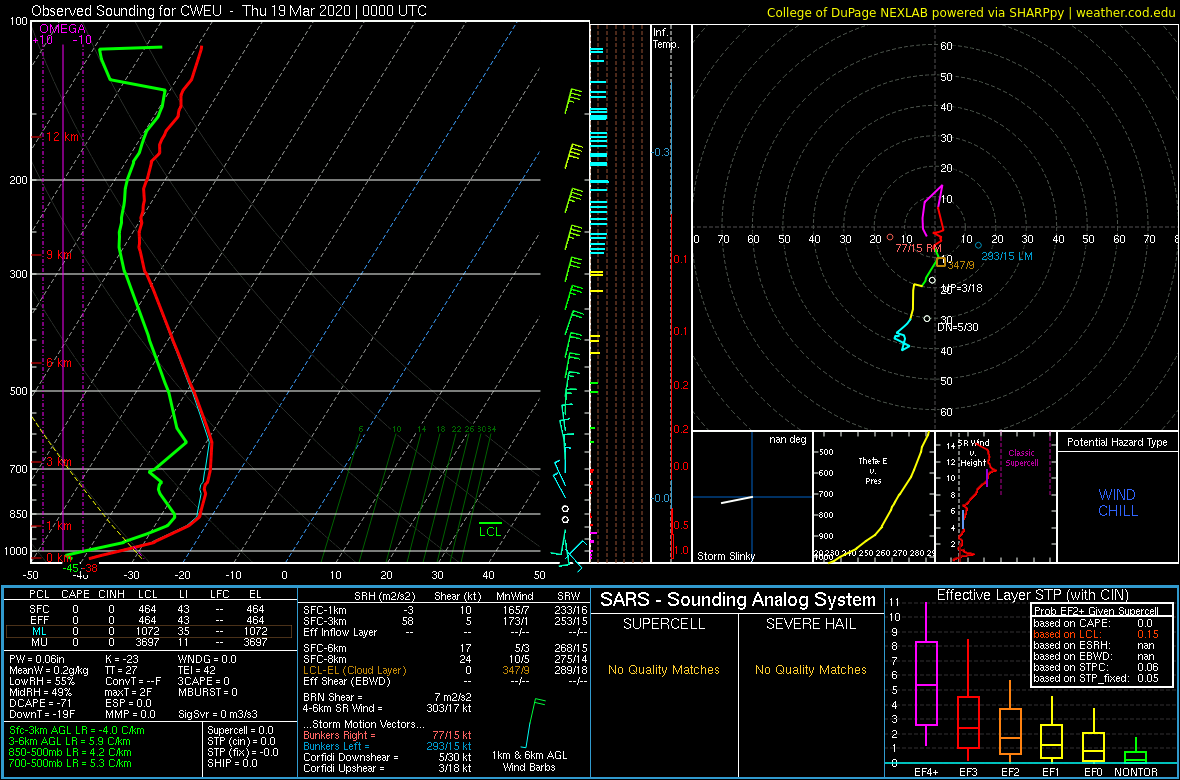Click the "UP=3/18" Corfidi marker label
This screenshot has height=780, width=1180.
click(x=963, y=288)
